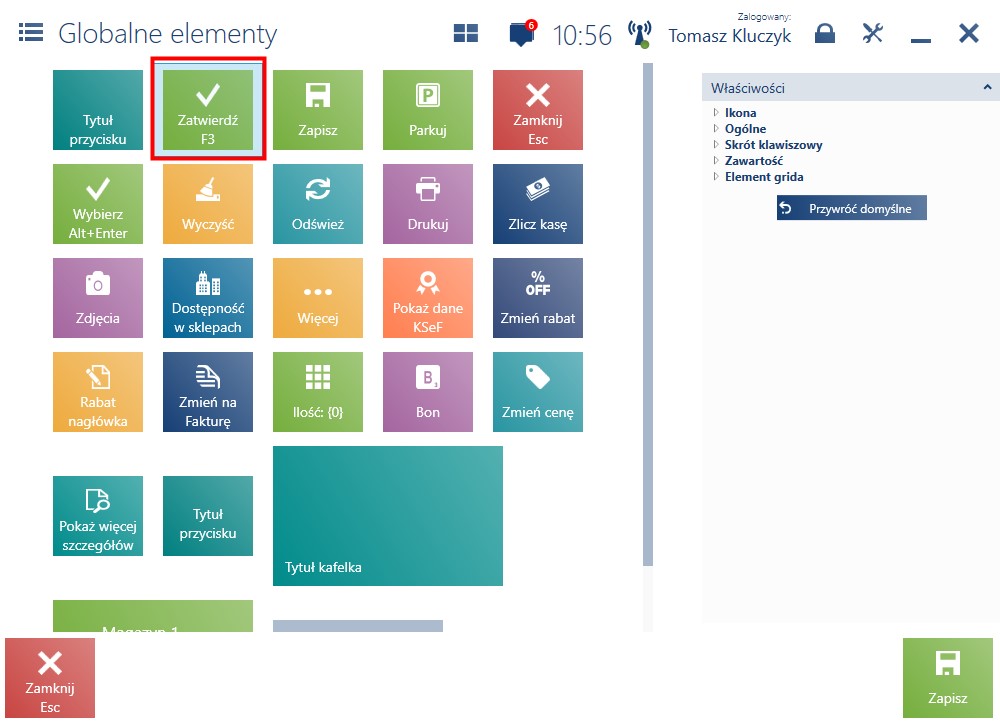
Task: Open notifications chat icon with badge
Action: (522, 33)
